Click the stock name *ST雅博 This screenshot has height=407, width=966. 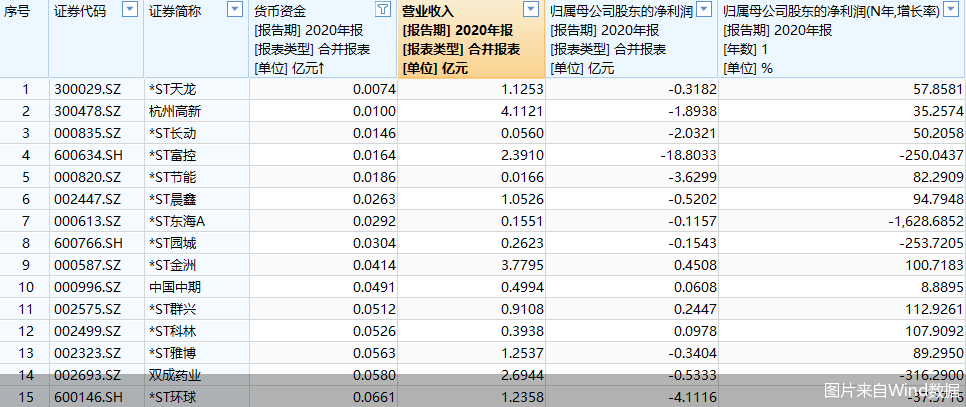tap(172, 353)
